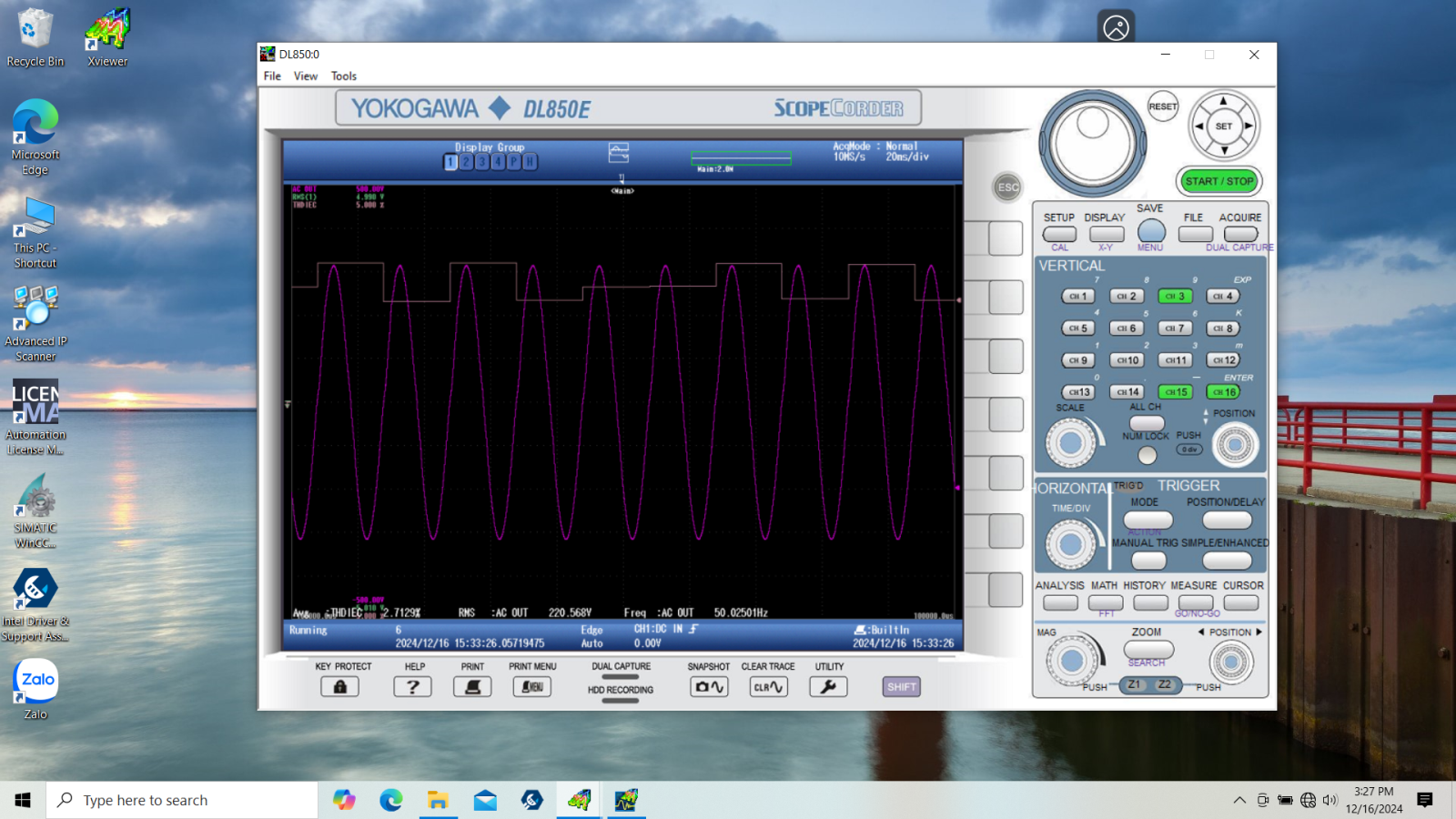Screen dimensions: 1456x819
Task: Select display group 1 on screen
Action: [x=450, y=162]
